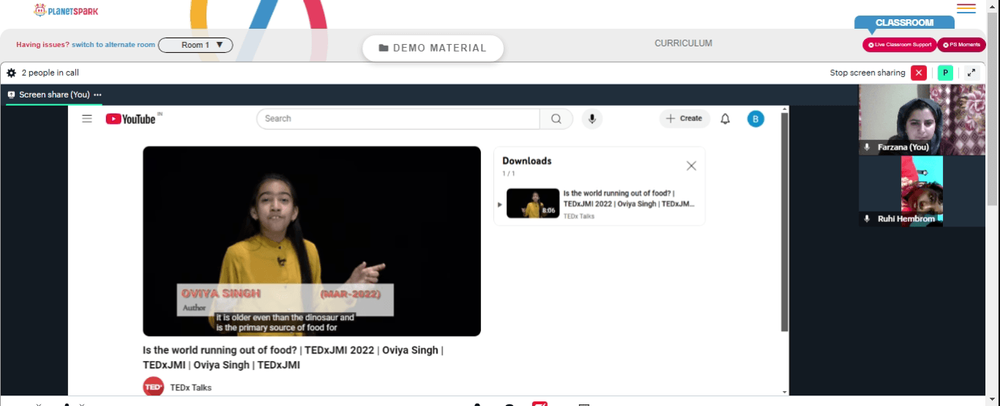The height and width of the screenshot is (406, 1000).
Task: Click the YouTube Search input field
Action: tap(398, 119)
